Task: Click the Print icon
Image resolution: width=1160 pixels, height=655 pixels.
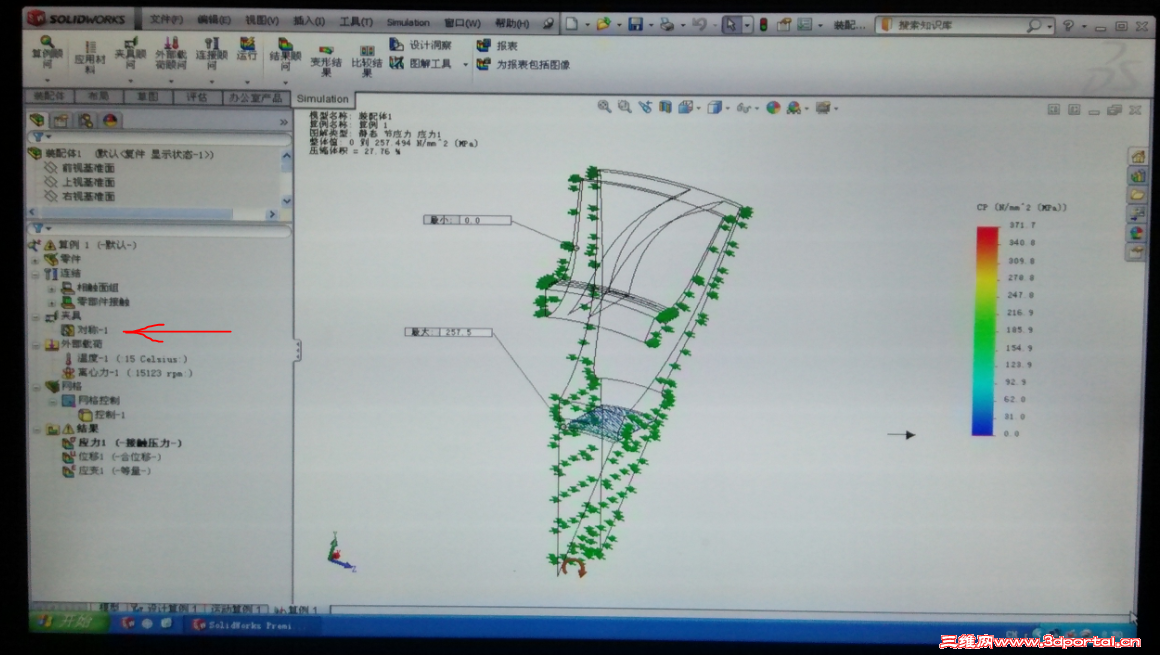Action: 667,24
